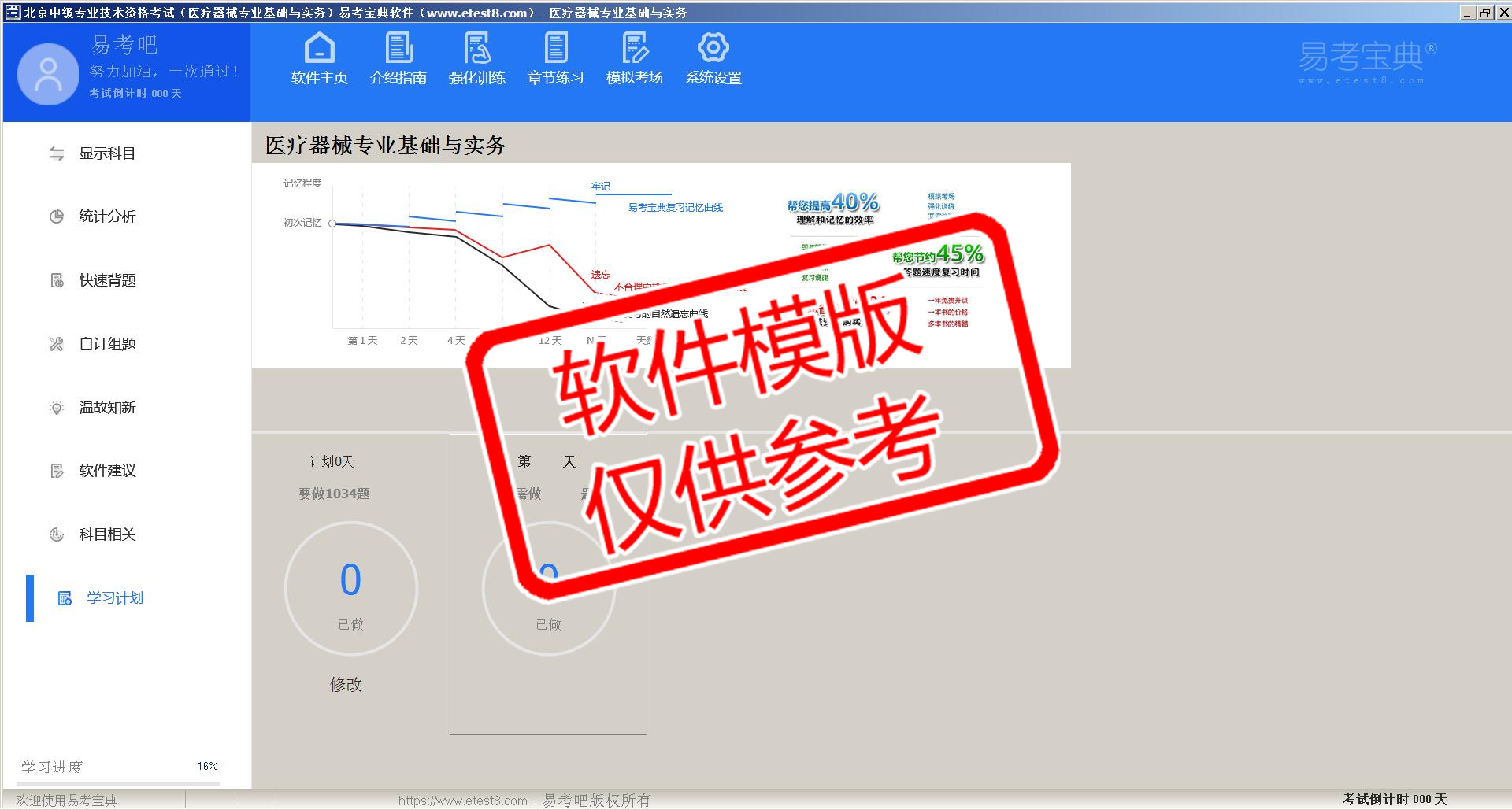Viewport: 1512px width, 810px height.
Task: Open the 章节练习 chapter practice icon
Action: tap(556, 49)
